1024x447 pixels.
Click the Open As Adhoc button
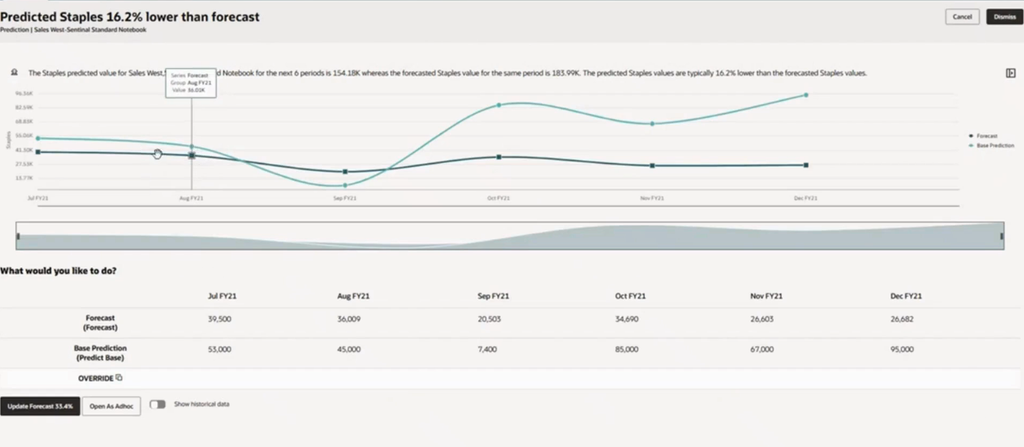(111, 406)
